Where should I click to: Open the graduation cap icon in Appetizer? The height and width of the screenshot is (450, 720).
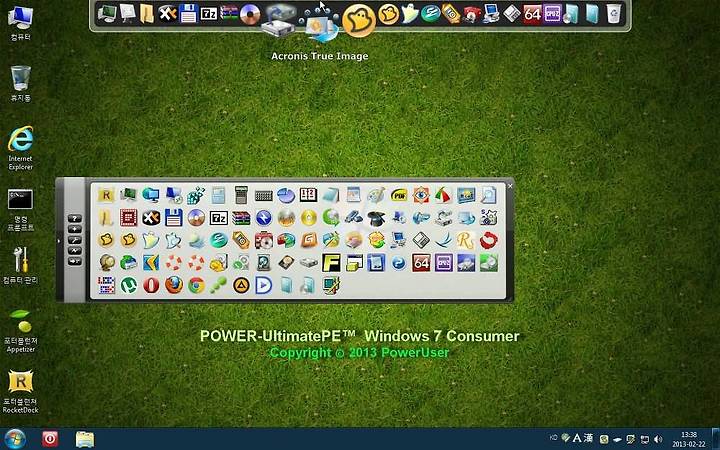click(x=376, y=218)
